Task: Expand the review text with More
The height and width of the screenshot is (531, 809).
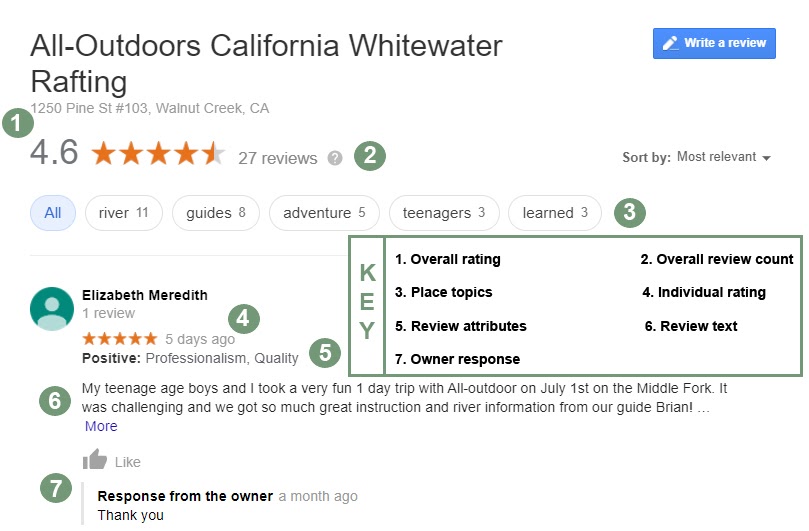Action: 101,426
